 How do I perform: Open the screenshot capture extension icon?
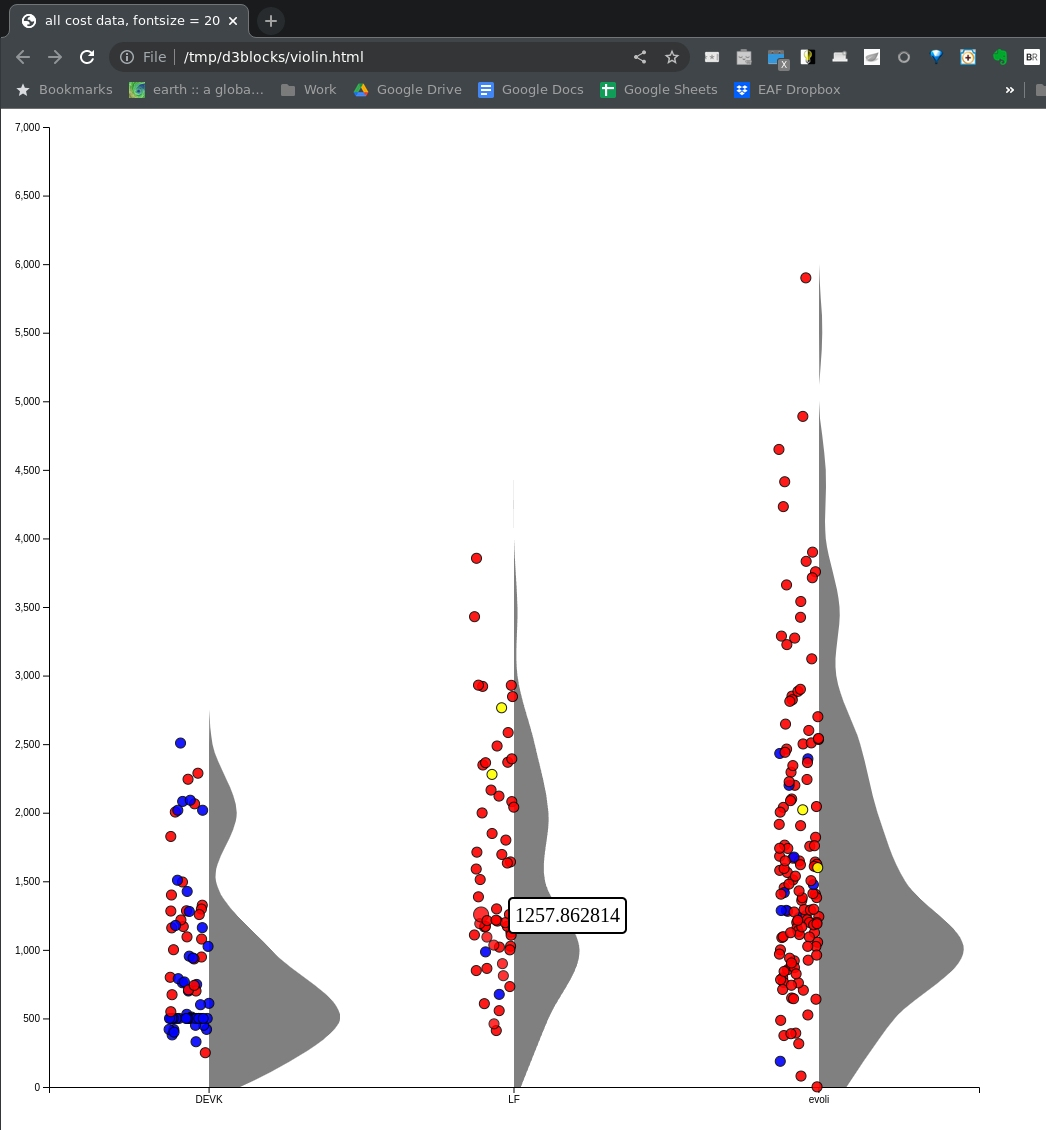coord(968,57)
